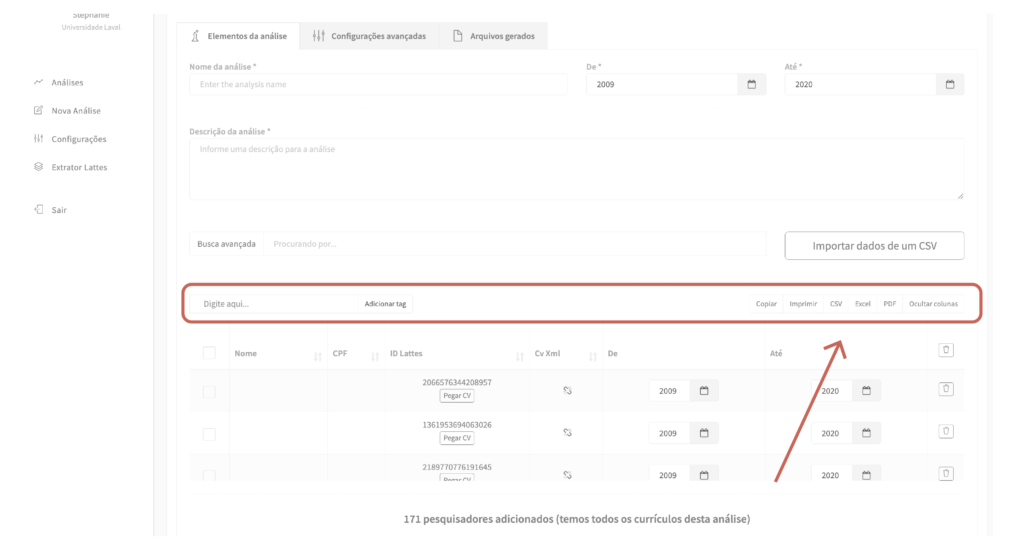Check the box for row 2066576344208957
1024x545 pixels.
209,392
